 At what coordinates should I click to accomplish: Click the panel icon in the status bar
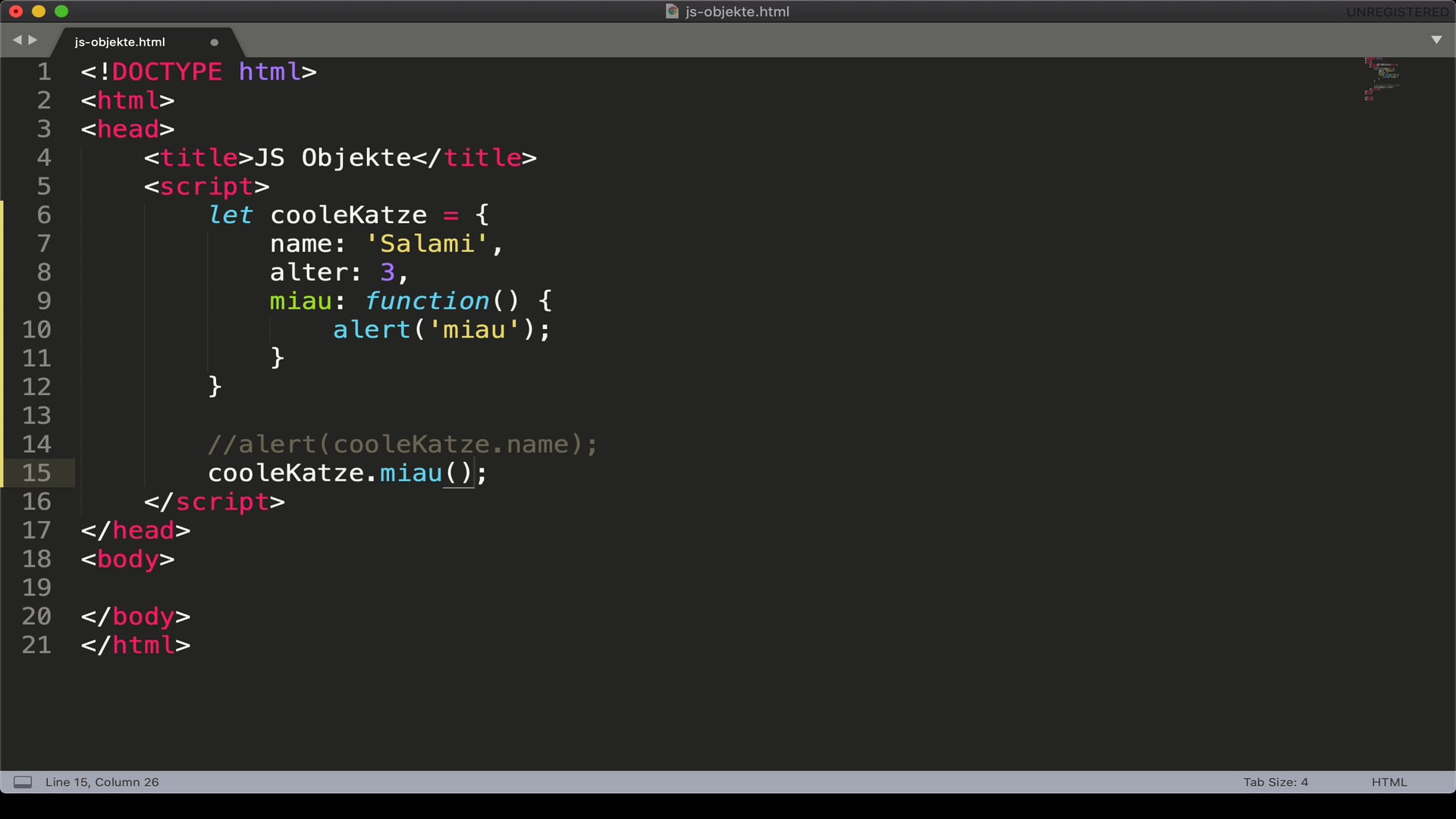pos(22,782)
